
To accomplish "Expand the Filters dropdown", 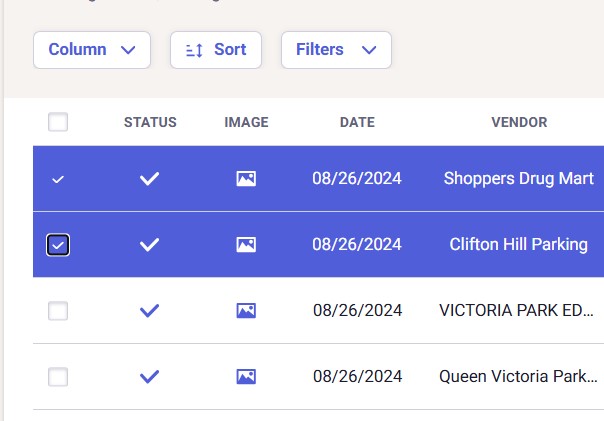I will point(336,50).
